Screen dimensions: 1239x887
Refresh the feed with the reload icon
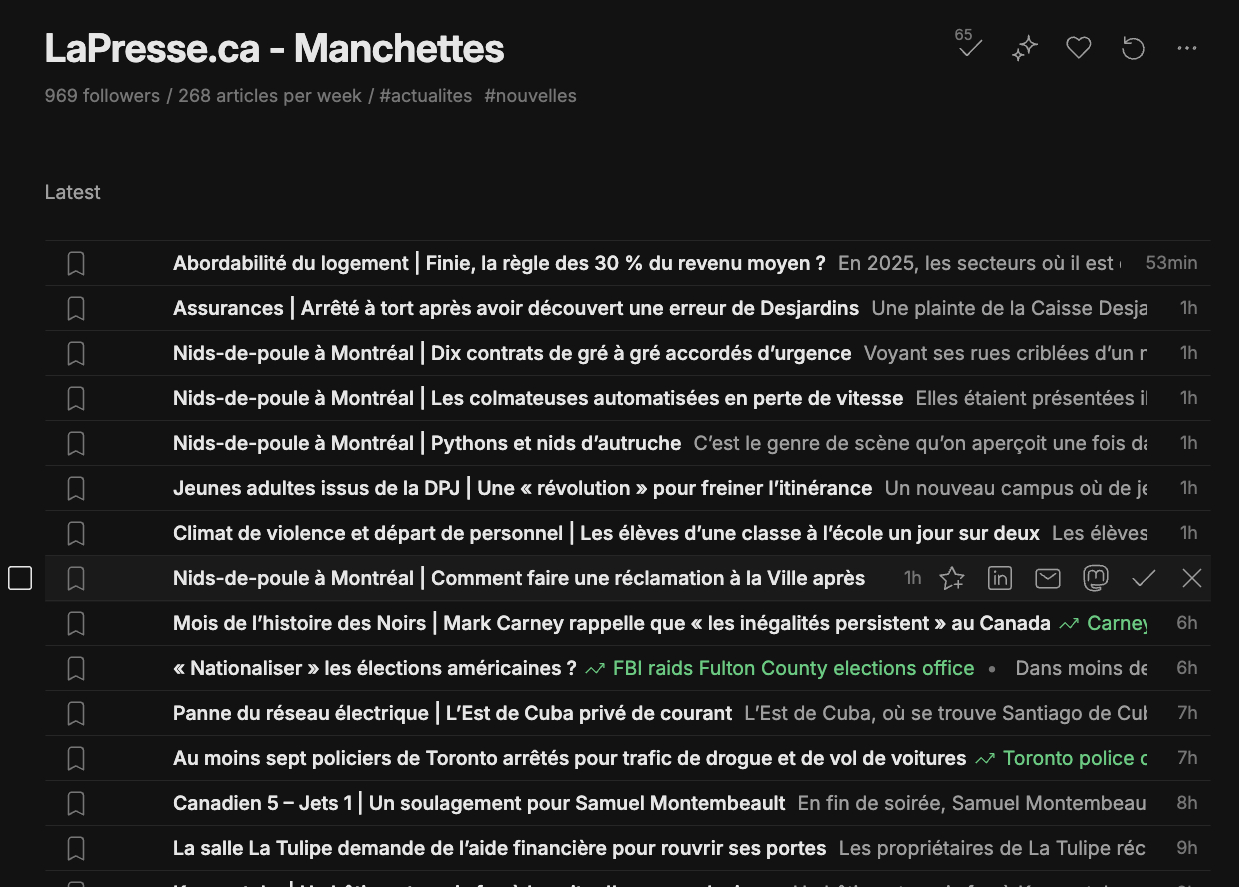[x=1133, y=48]
